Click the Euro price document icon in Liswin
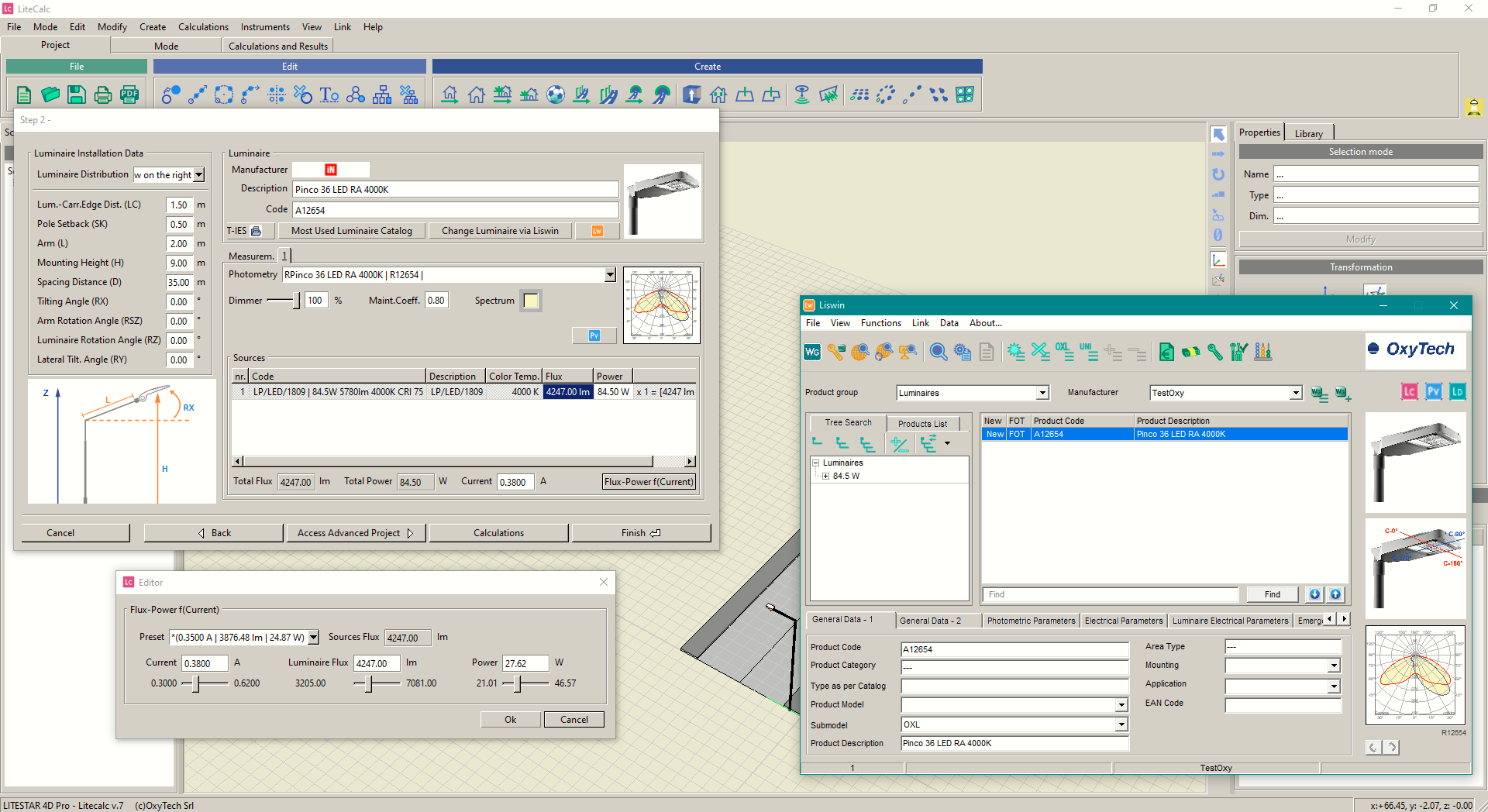Image resolution: width=1488 pixels, height=812 pixels. point(1166,352)
